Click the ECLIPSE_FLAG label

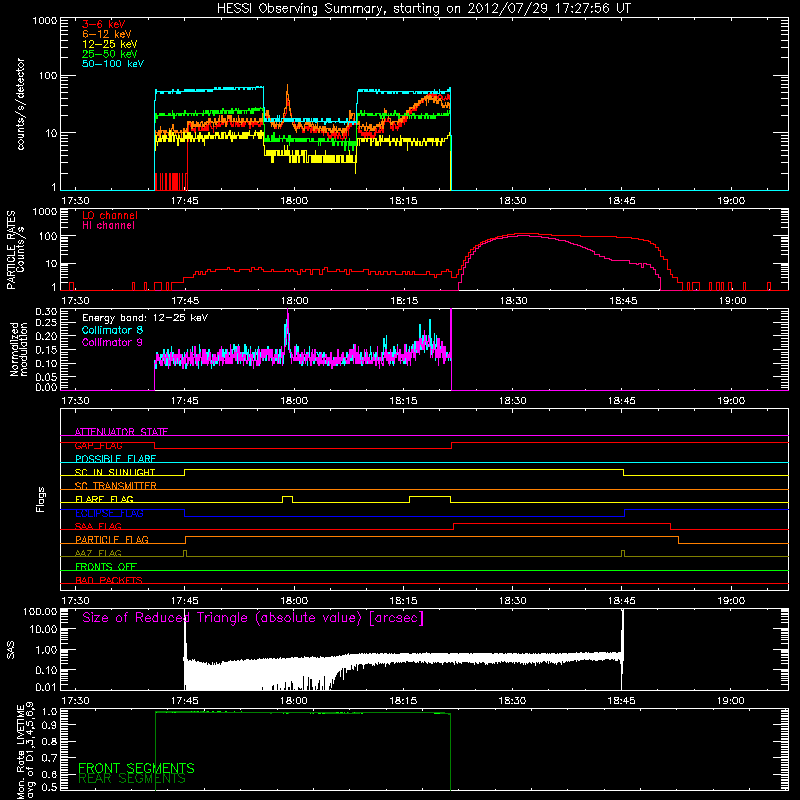[109, 513]
